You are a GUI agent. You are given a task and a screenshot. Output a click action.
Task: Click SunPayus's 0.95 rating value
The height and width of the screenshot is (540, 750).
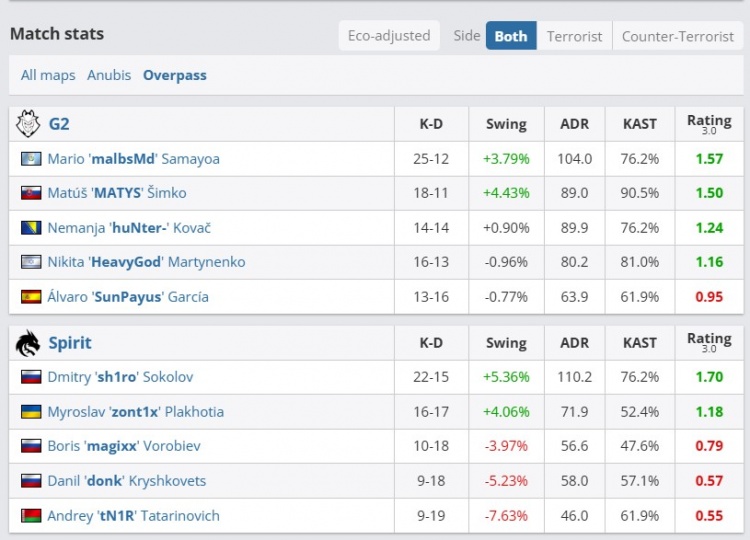point(709,297)
